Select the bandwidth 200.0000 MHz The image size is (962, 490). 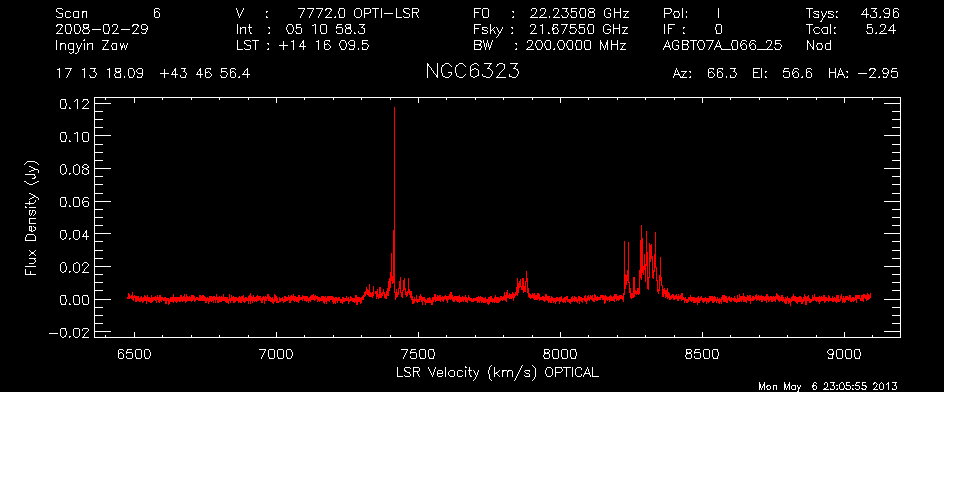[x=576, y=45]
